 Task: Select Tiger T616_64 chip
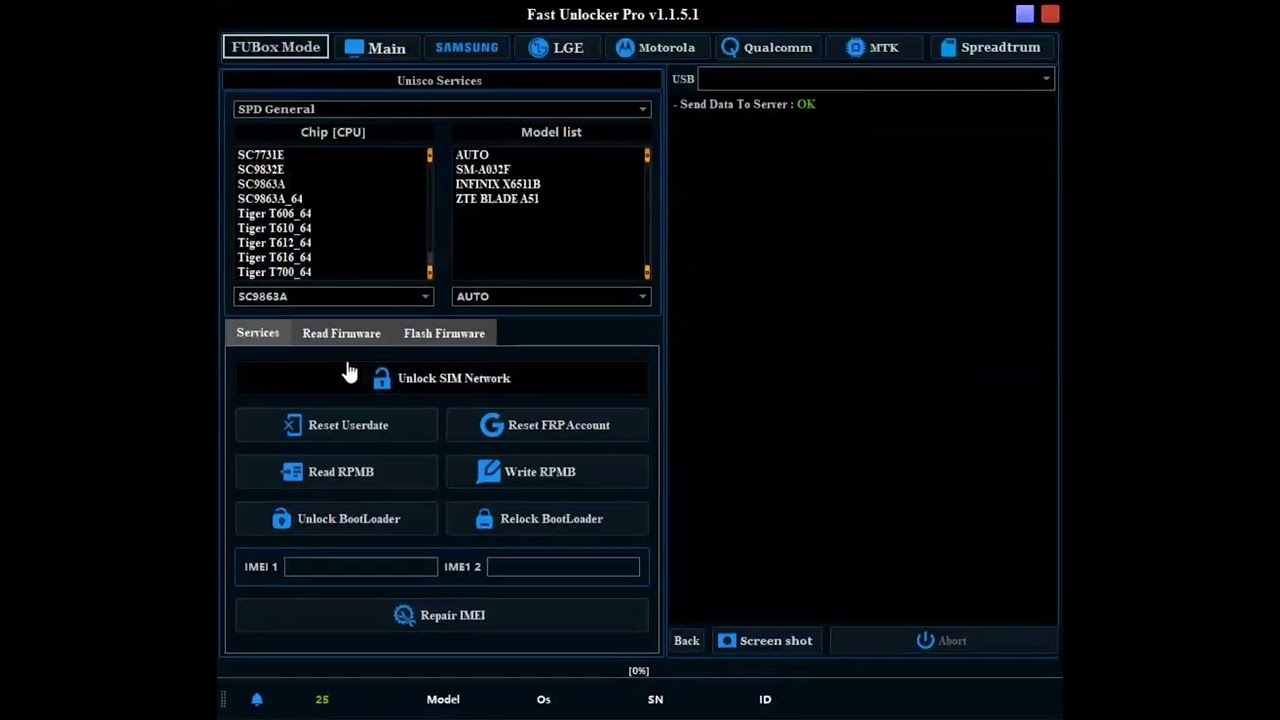tap(274, 258)
